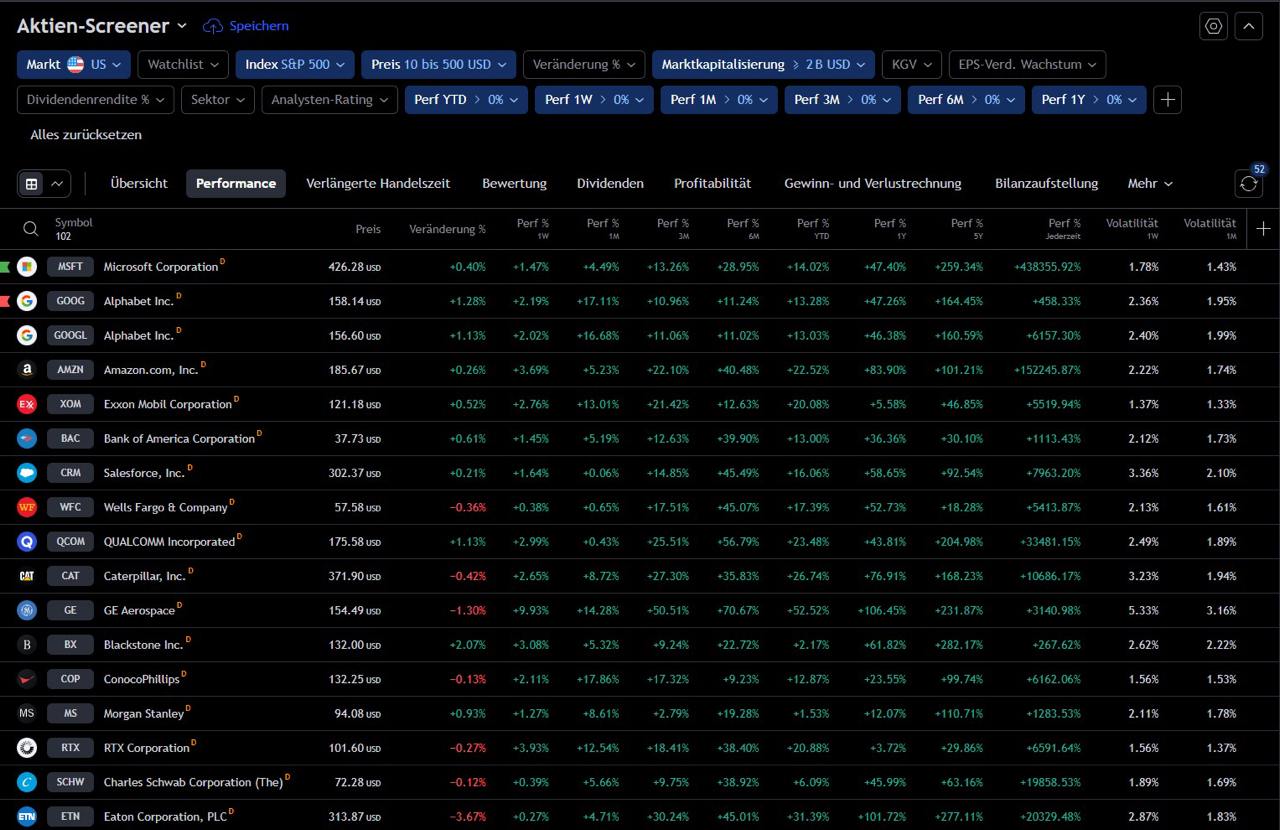Click the AMZN ticker symbol badge

point(70,370)
